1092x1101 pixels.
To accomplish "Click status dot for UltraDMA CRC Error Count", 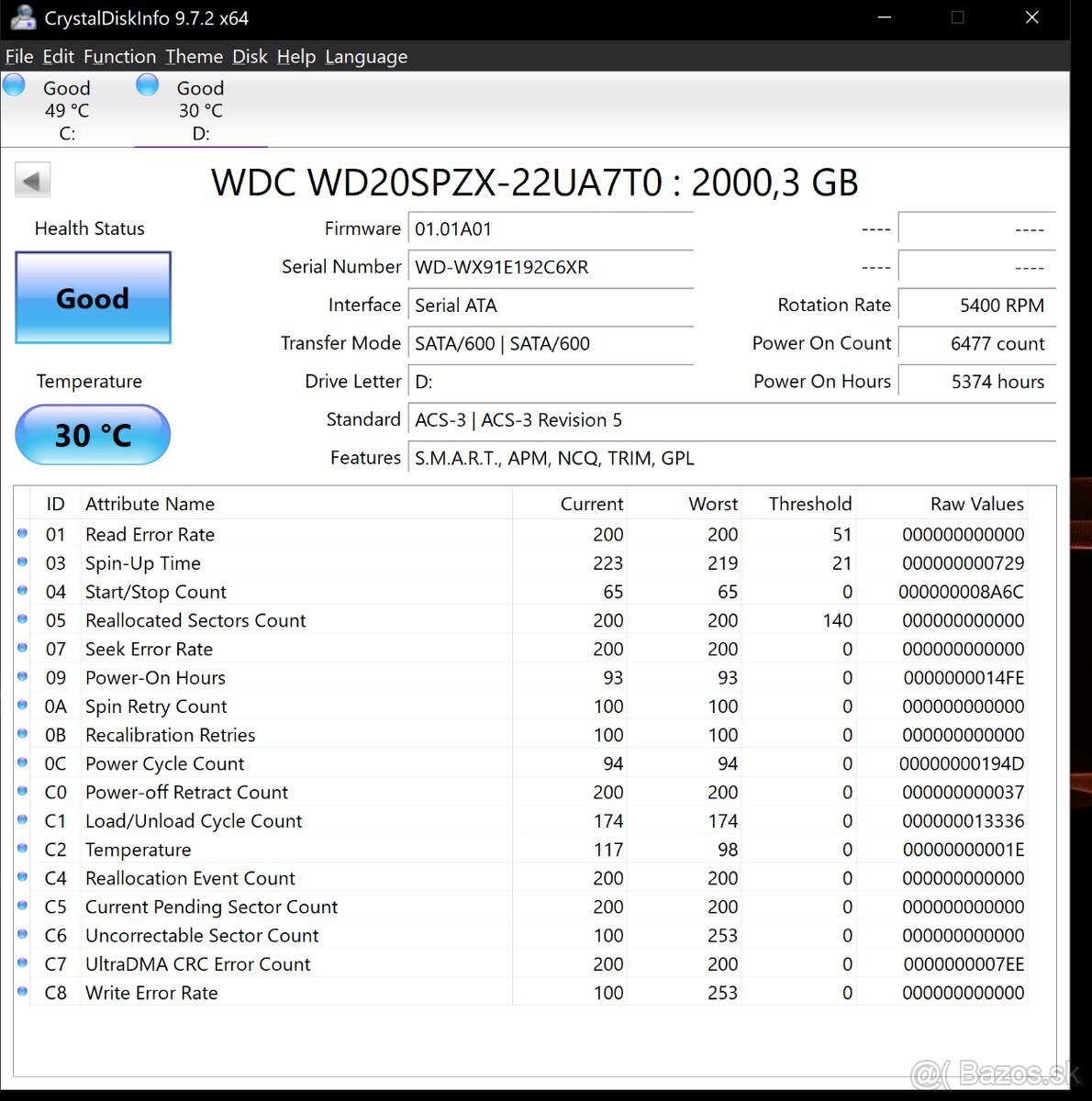I will click(x=22, y=963).
